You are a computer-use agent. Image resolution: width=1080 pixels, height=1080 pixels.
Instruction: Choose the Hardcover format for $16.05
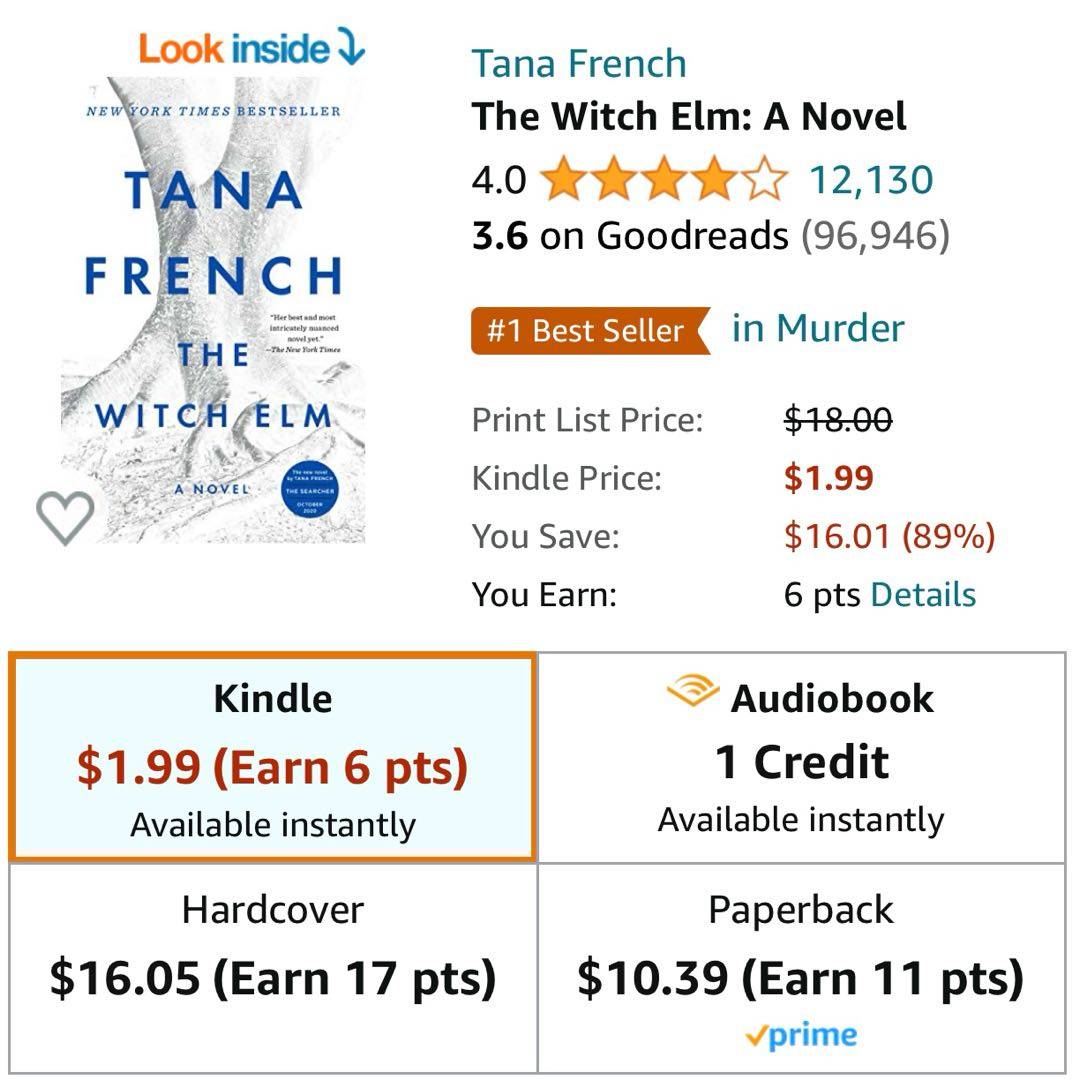273,968
